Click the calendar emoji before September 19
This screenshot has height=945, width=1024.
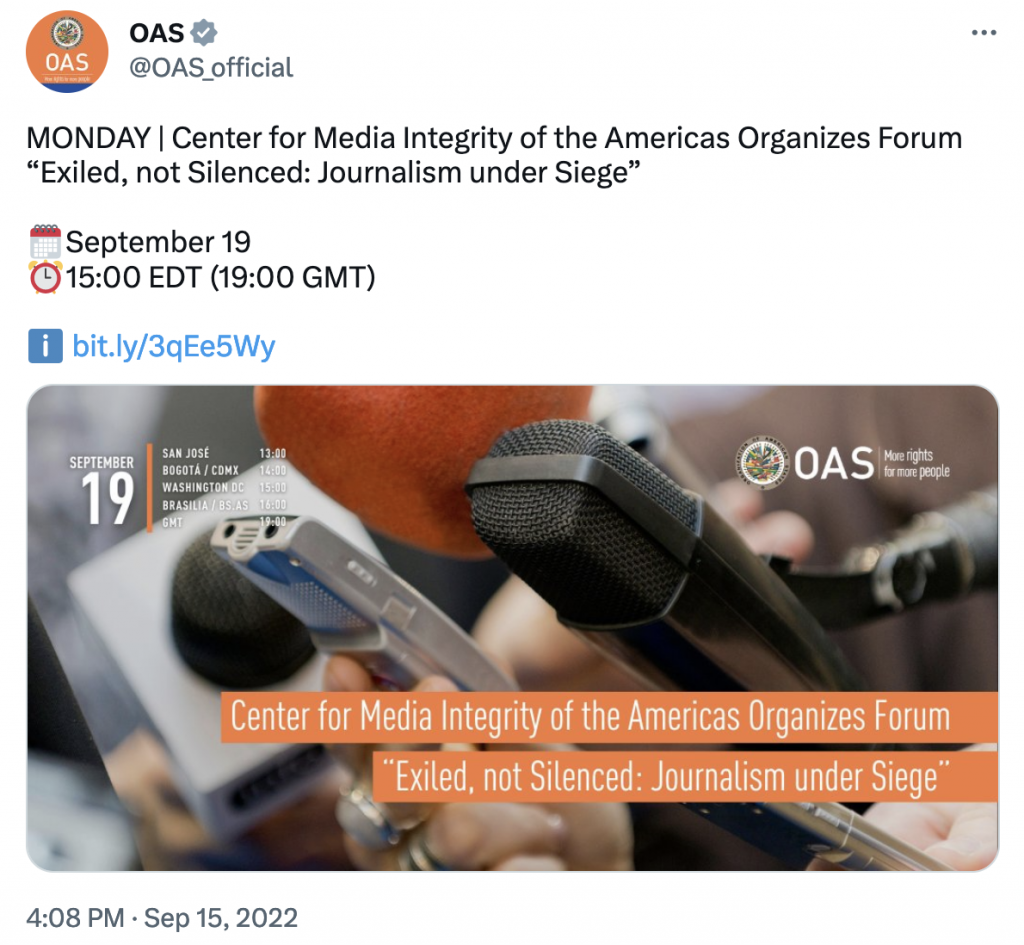(45, 242)
